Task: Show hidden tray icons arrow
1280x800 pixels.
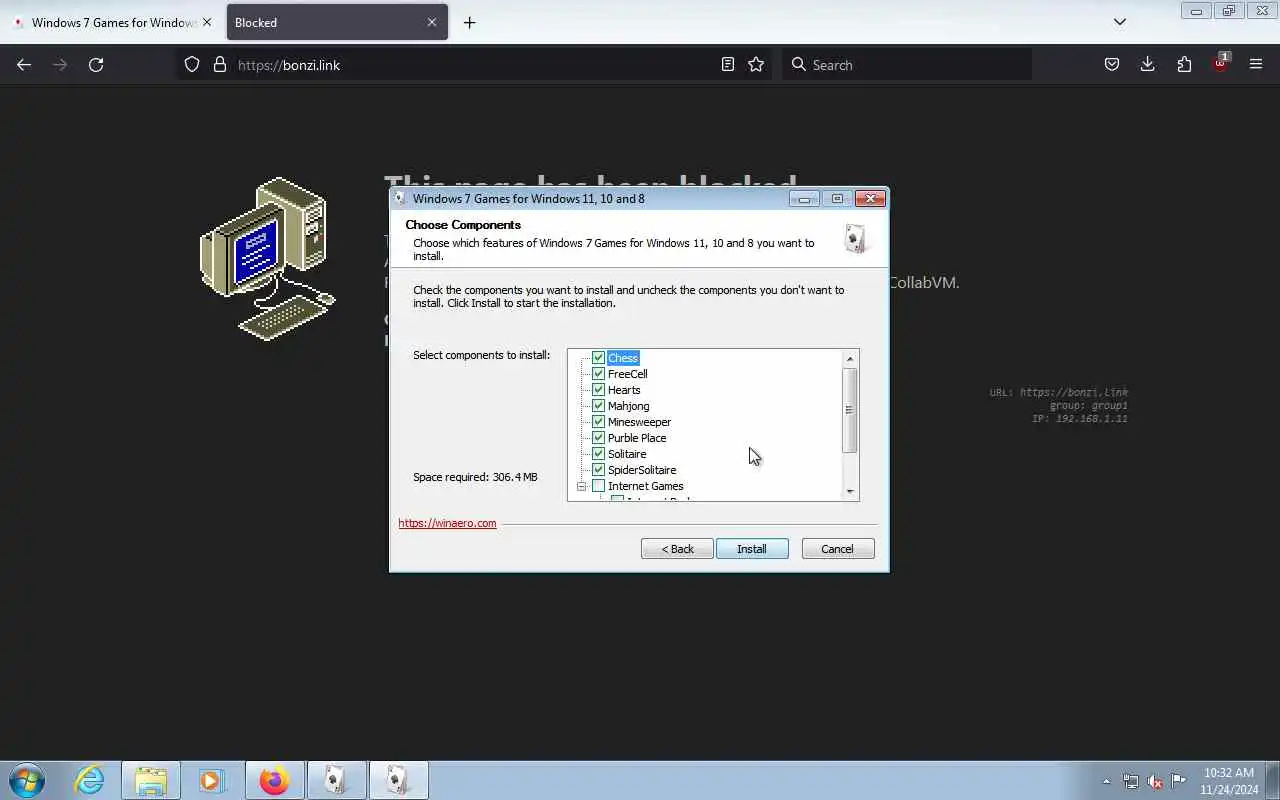Action: click(x=1106, y=781)
